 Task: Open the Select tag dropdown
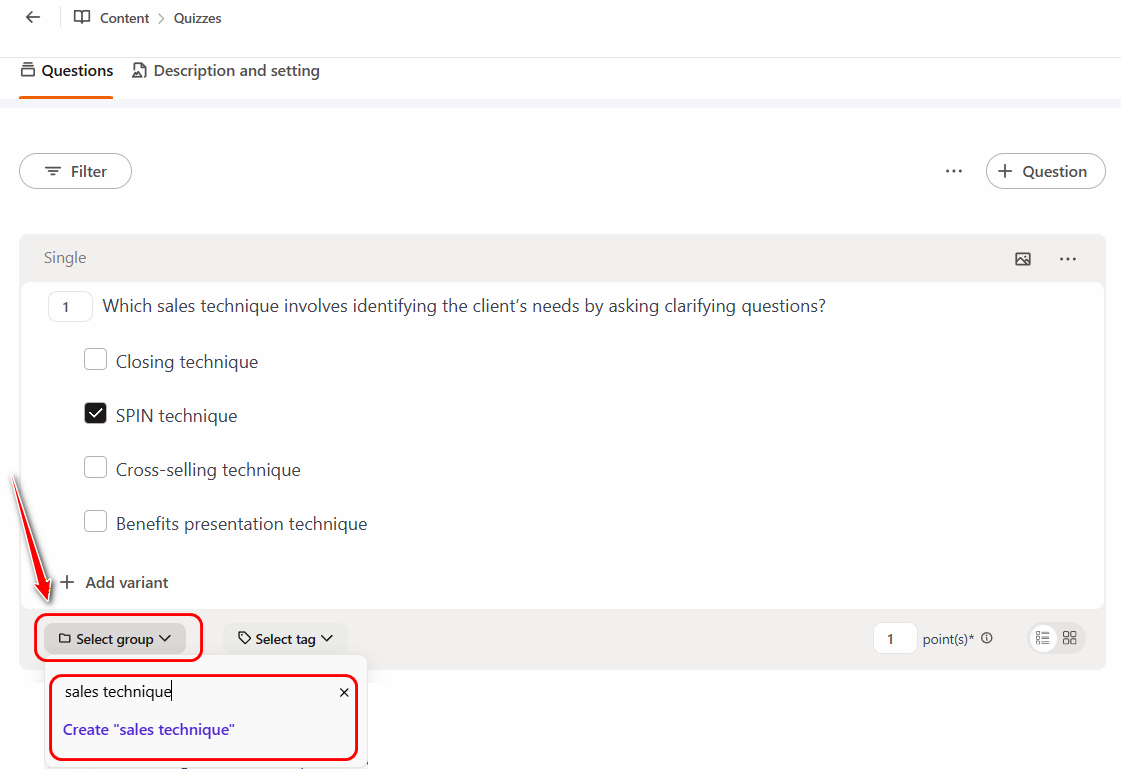pos(285,639)
